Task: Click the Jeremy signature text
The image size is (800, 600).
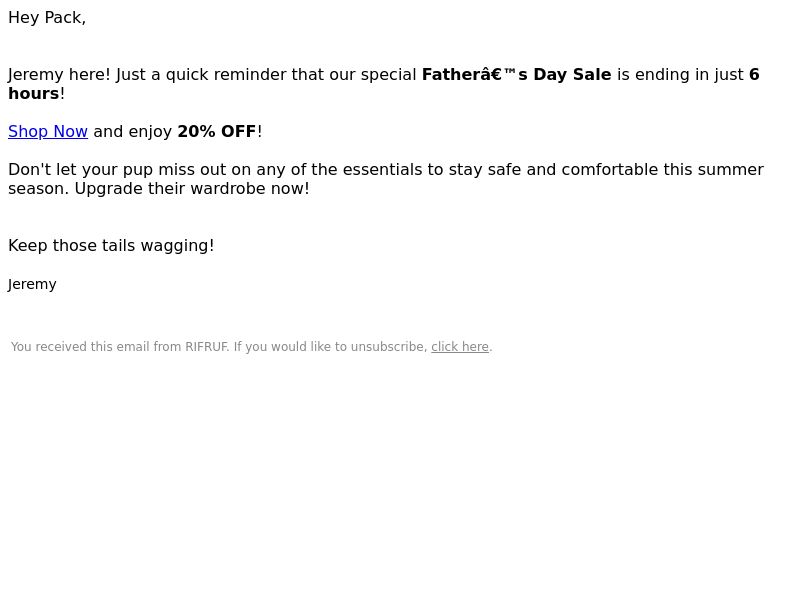Action: [32, 284]
